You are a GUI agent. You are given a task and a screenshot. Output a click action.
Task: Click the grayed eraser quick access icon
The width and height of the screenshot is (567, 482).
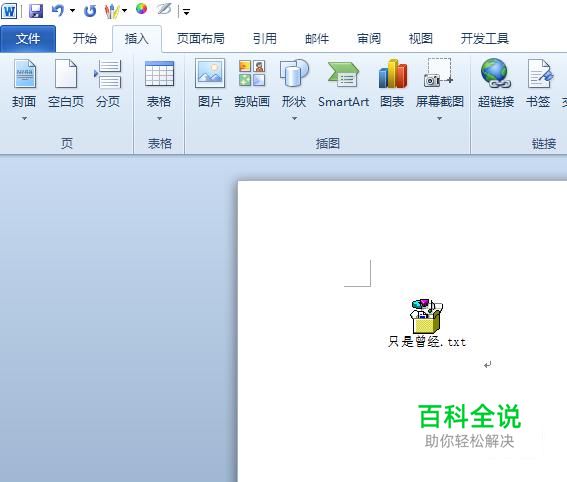pyautogui.click(x=164, y=9)
